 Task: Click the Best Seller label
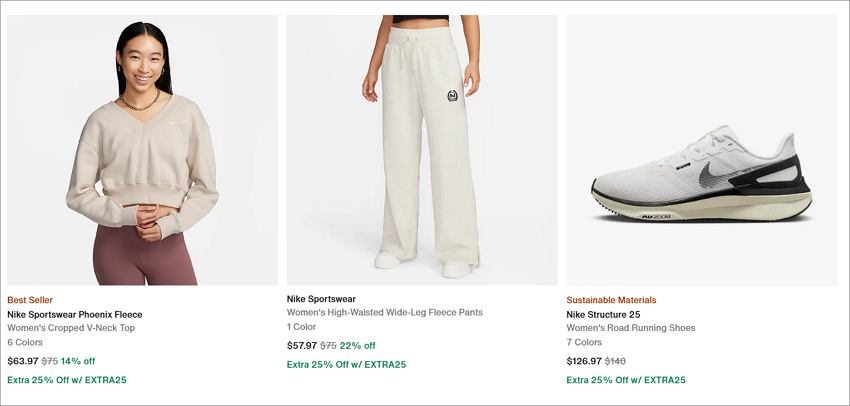coord(30,300)
